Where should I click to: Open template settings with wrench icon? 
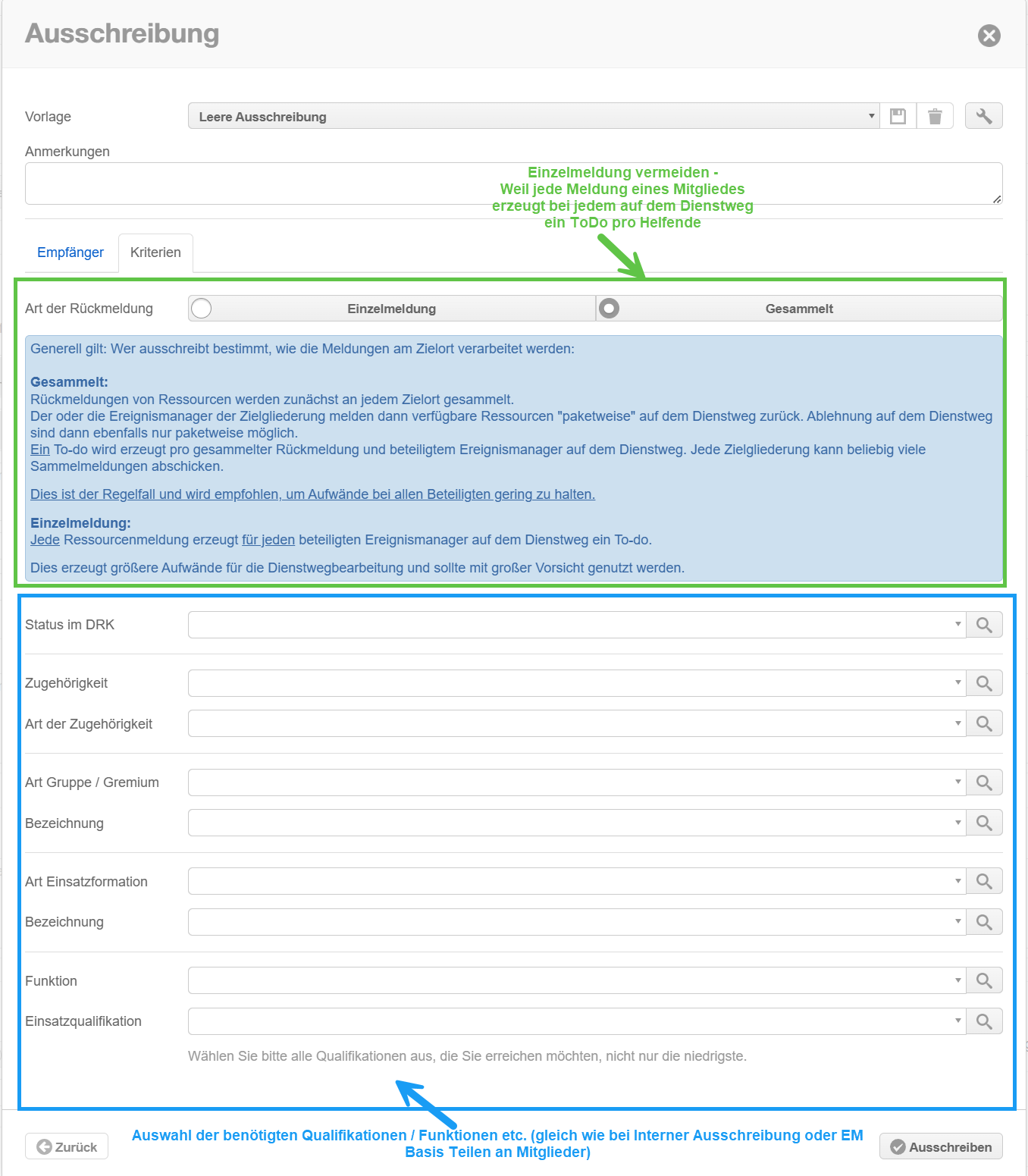pos(983,116)
